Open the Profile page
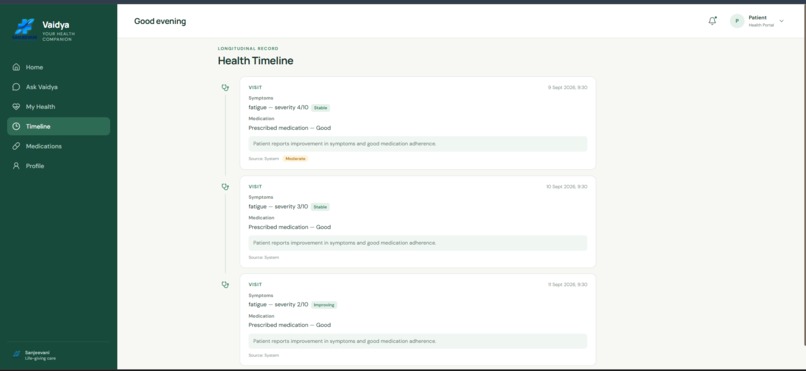 58,166
